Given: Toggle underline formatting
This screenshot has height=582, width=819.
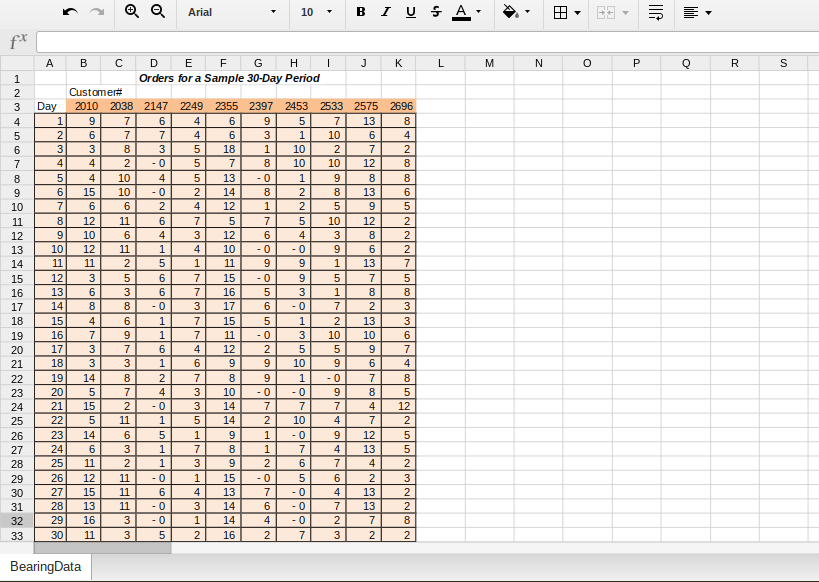Looking at the screenshot, I should pos(410,13).
